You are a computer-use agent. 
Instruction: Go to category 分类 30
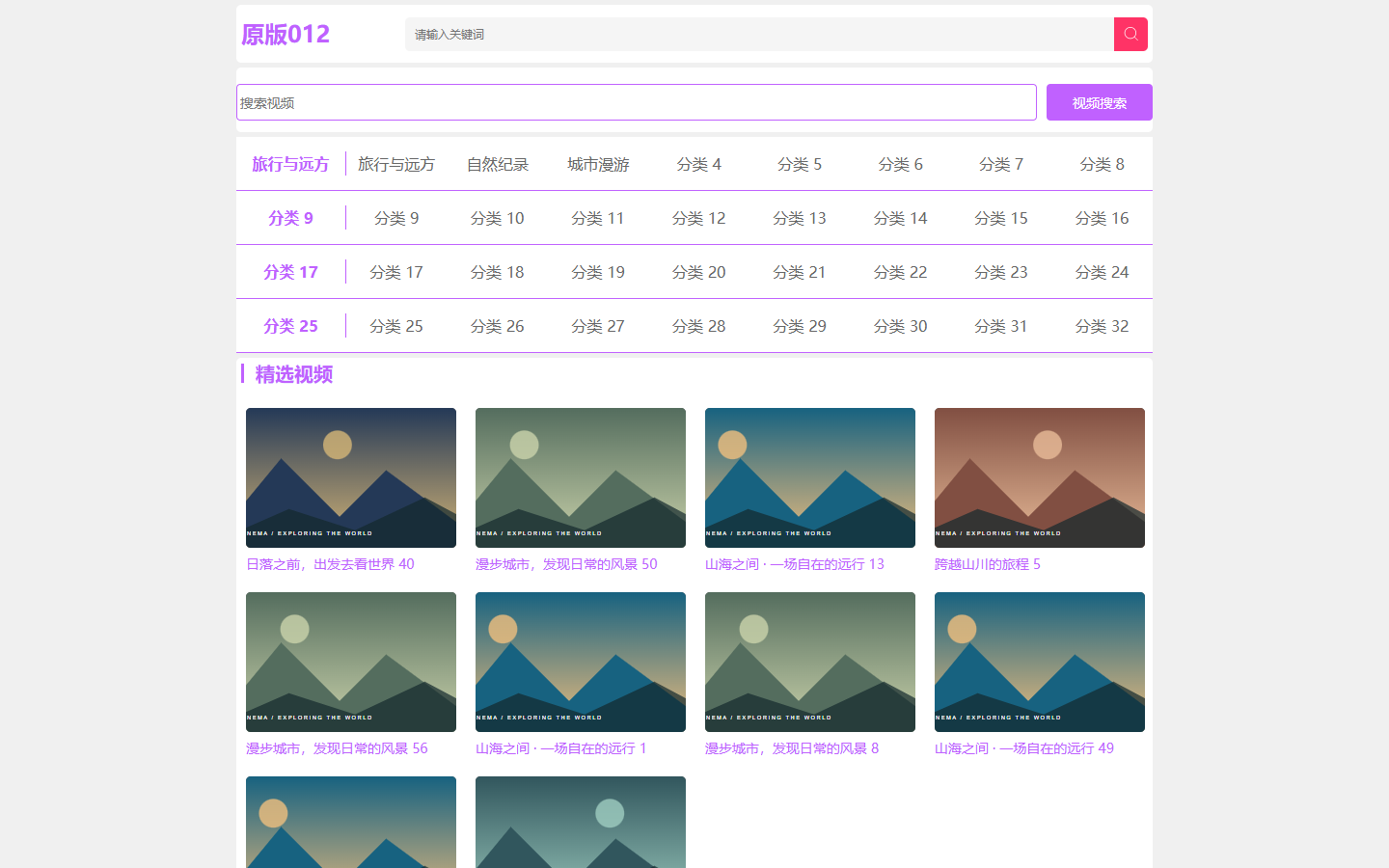pos(901,326)
